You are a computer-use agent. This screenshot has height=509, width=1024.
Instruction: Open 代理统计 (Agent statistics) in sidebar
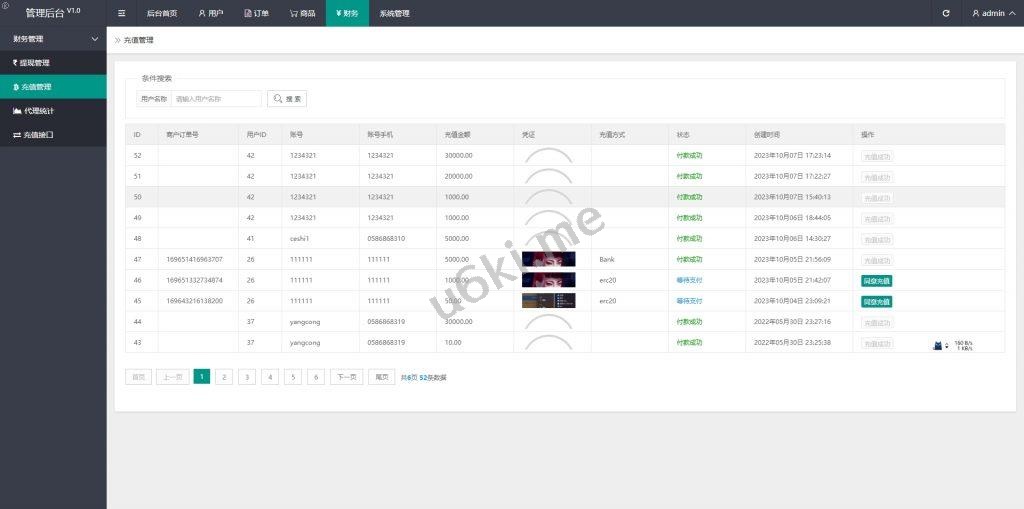[x=35, y=110]
